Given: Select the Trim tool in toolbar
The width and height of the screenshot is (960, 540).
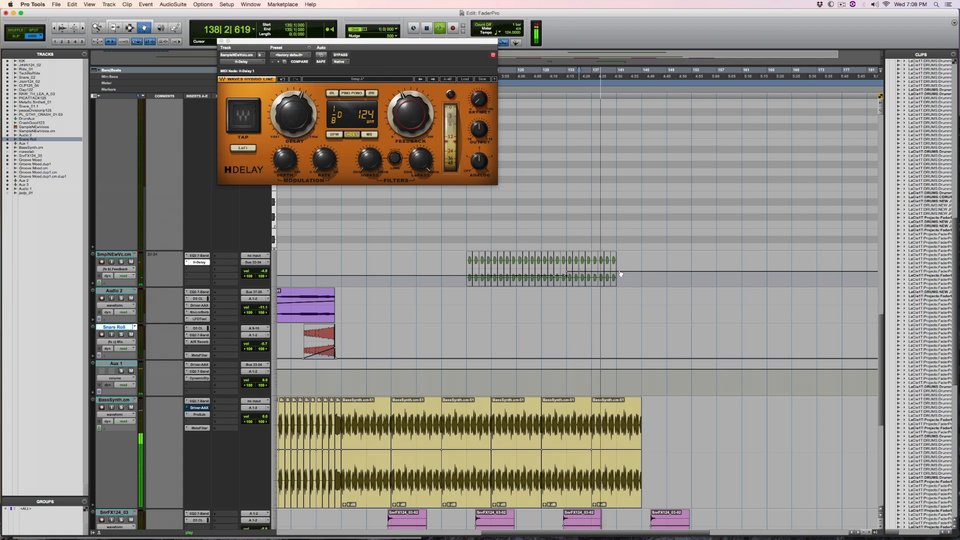Looking at the screenshot, I should [x=114, y=28].
